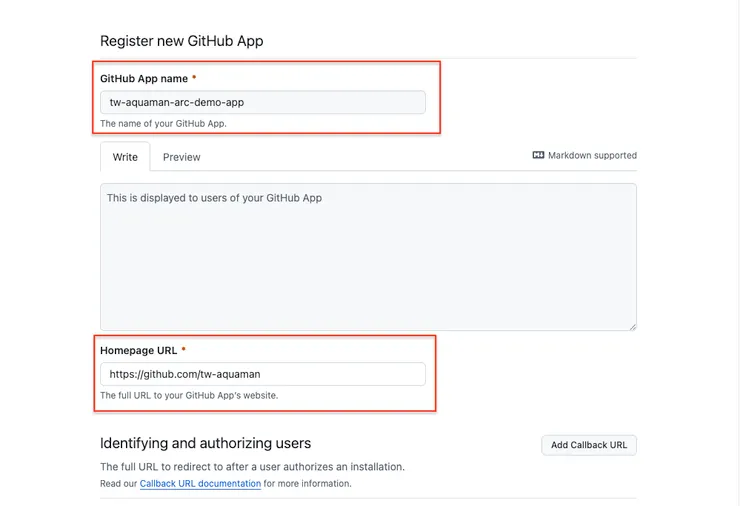
Task: Open the Preview tab
Action: (182, 157)
